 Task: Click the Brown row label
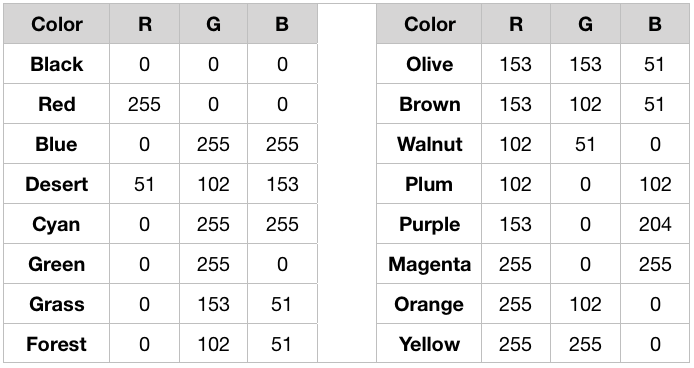click(429, 104)
